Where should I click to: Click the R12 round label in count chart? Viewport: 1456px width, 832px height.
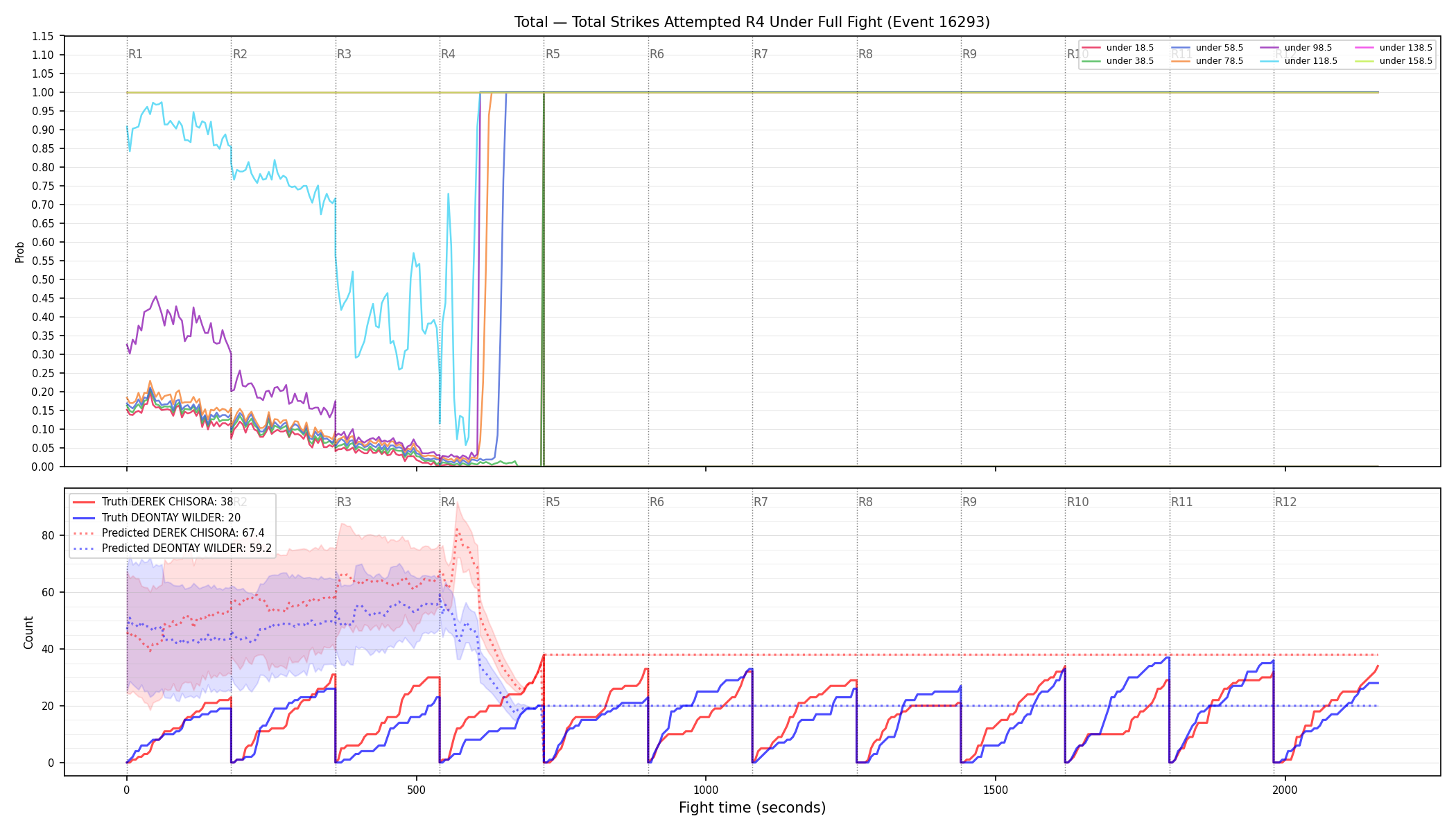click(1285, 502)
